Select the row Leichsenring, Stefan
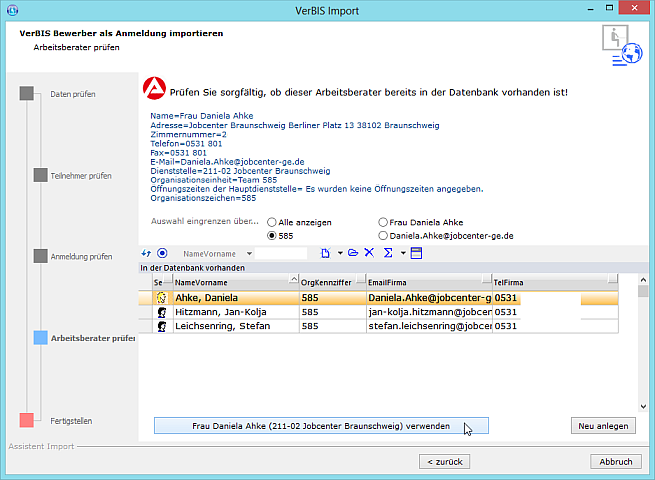 pyautogui.click(x=378, y=326)
